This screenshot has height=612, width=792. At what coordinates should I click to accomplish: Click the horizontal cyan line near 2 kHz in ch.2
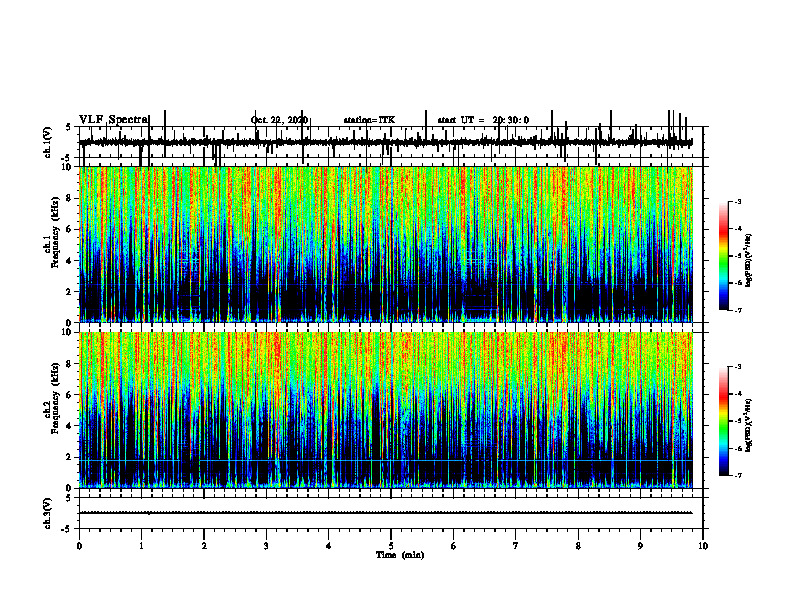point(386,461)
